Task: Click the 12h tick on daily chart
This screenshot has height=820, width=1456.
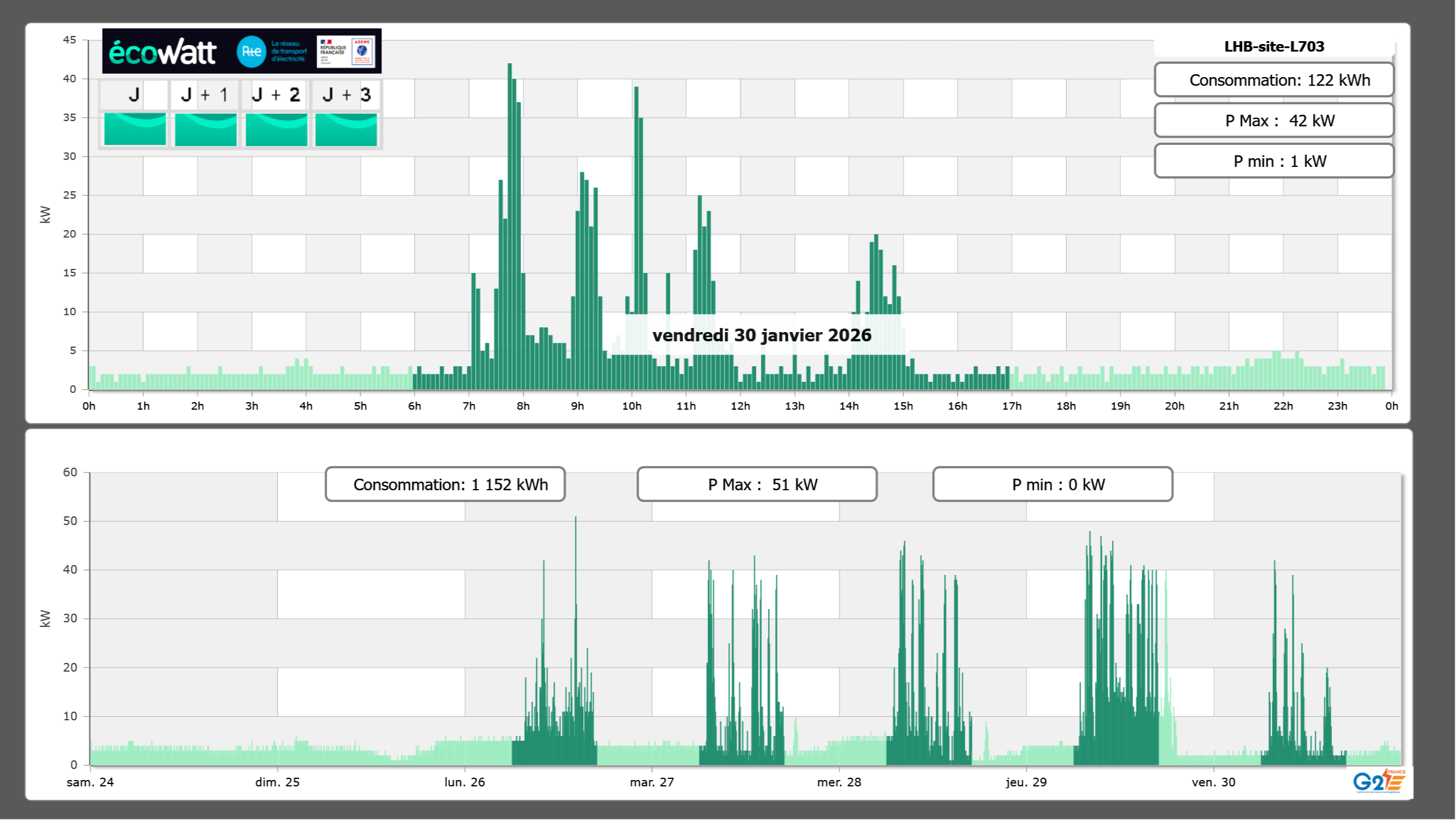Action: (x=740, y=406)
